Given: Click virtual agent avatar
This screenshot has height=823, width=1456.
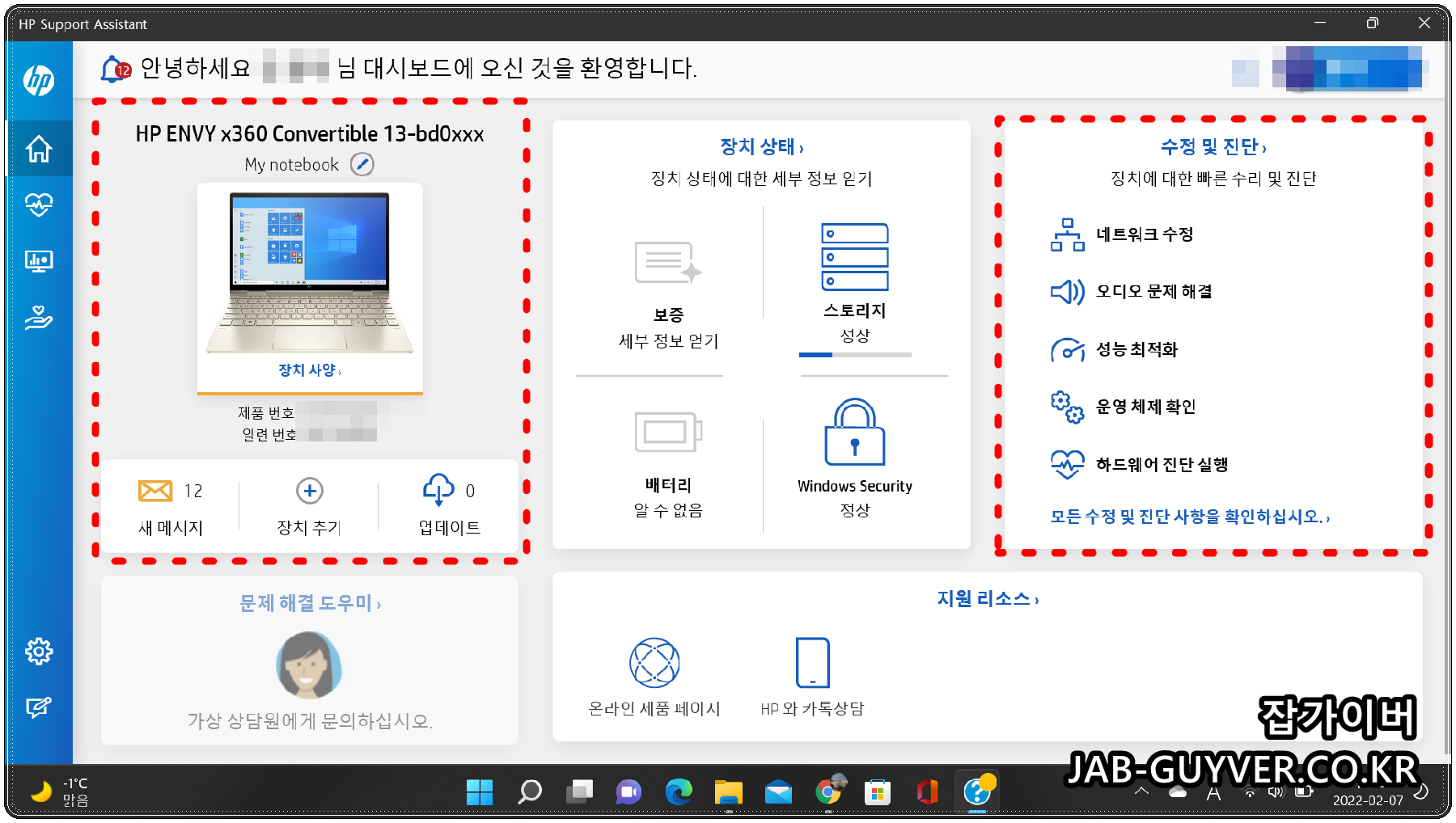Looking at the screenshot, I should [309, 665].
